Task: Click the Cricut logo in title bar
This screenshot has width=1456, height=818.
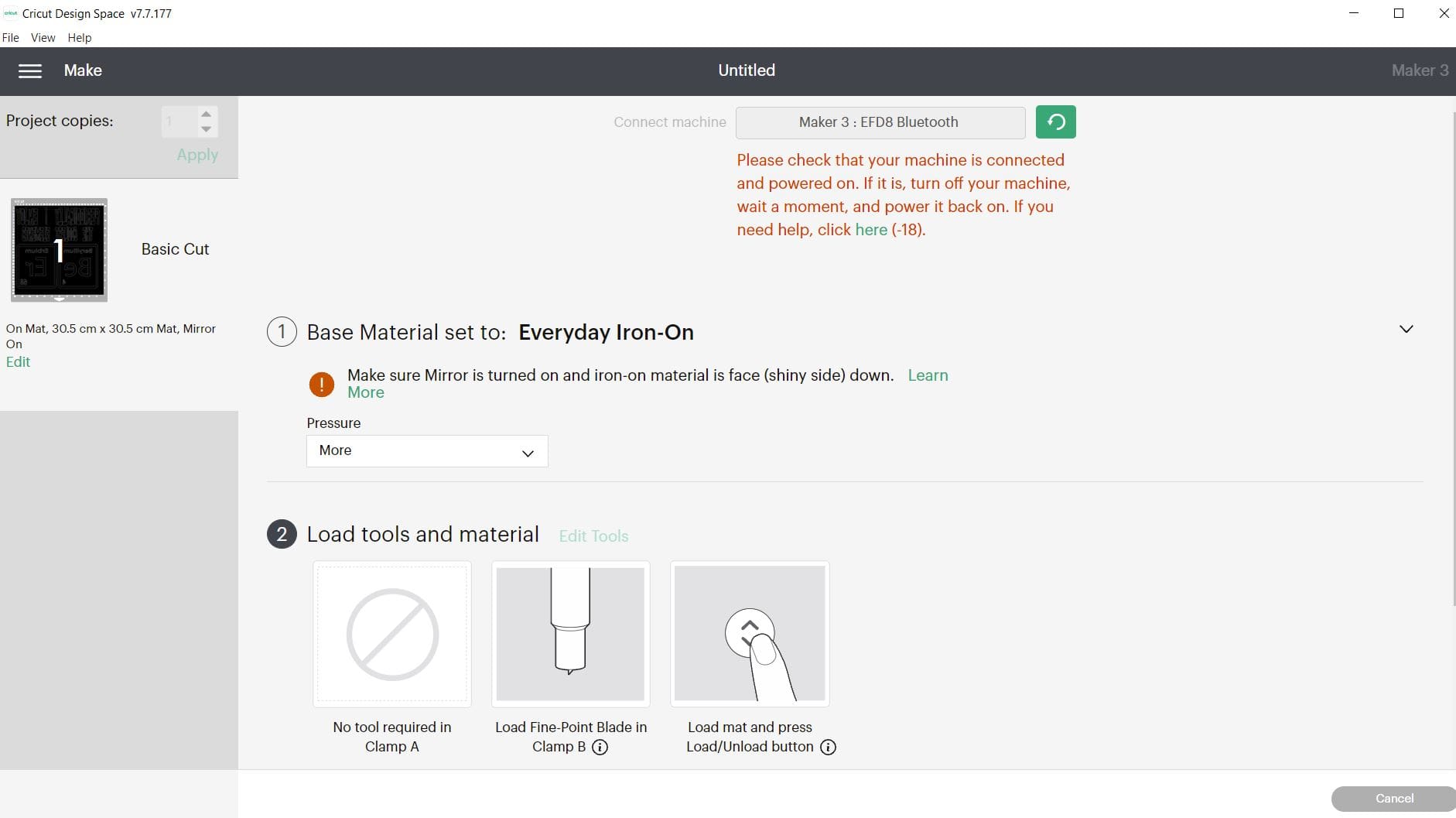Action: click(11, 13)
